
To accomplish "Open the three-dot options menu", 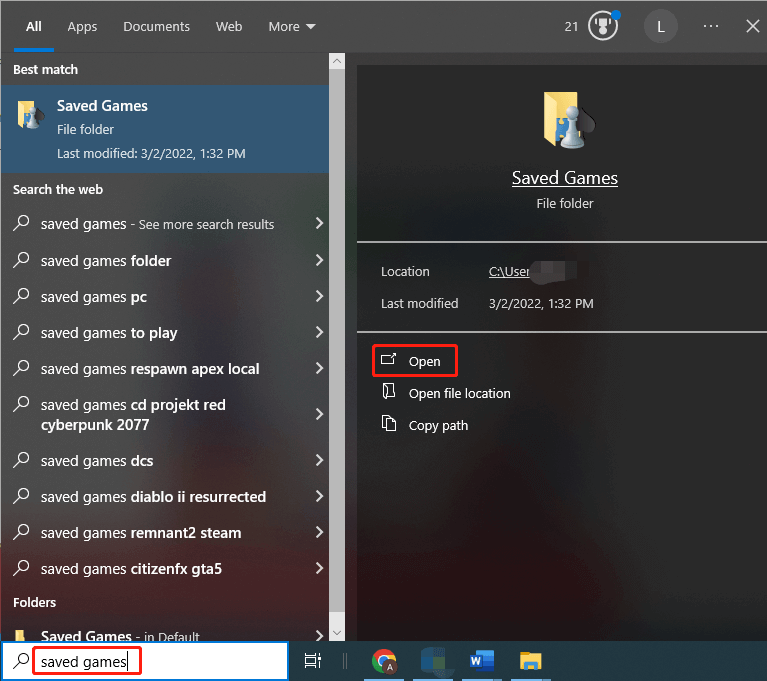I will point(711,26).
